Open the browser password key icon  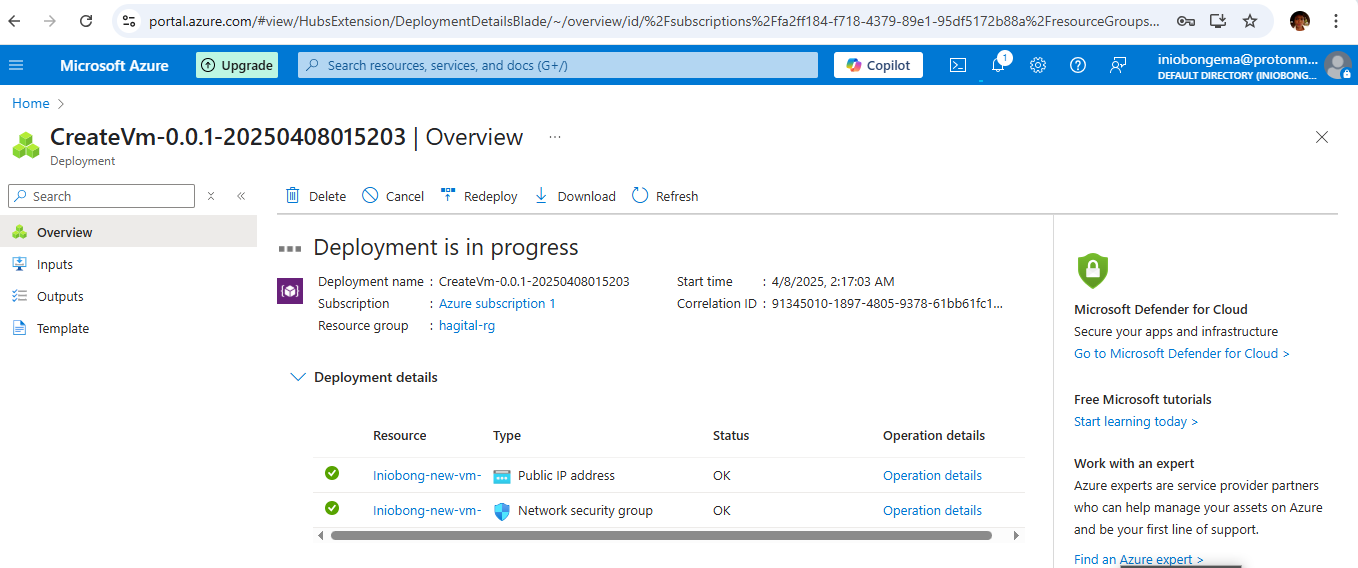(x=1185, y=20)
